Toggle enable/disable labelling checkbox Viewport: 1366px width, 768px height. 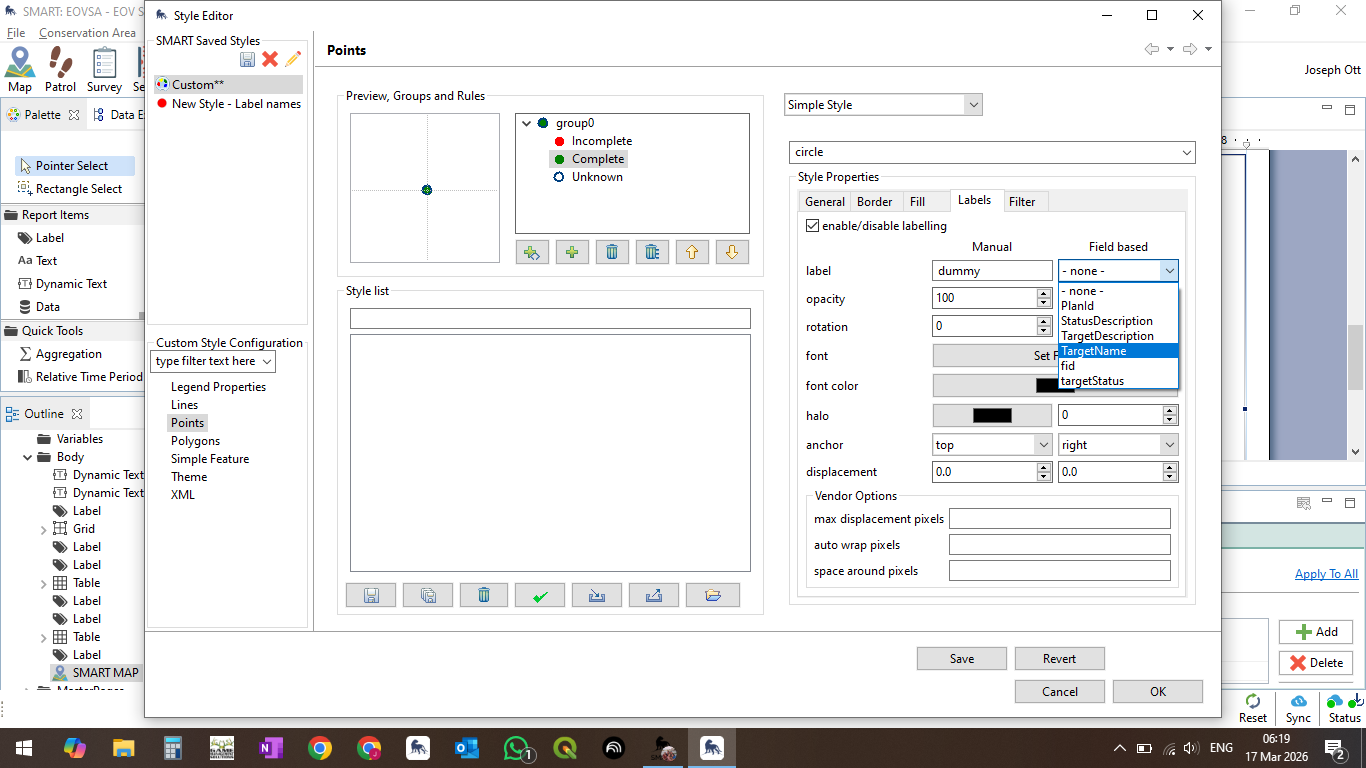pyautogui.click(x=813, y=226)
